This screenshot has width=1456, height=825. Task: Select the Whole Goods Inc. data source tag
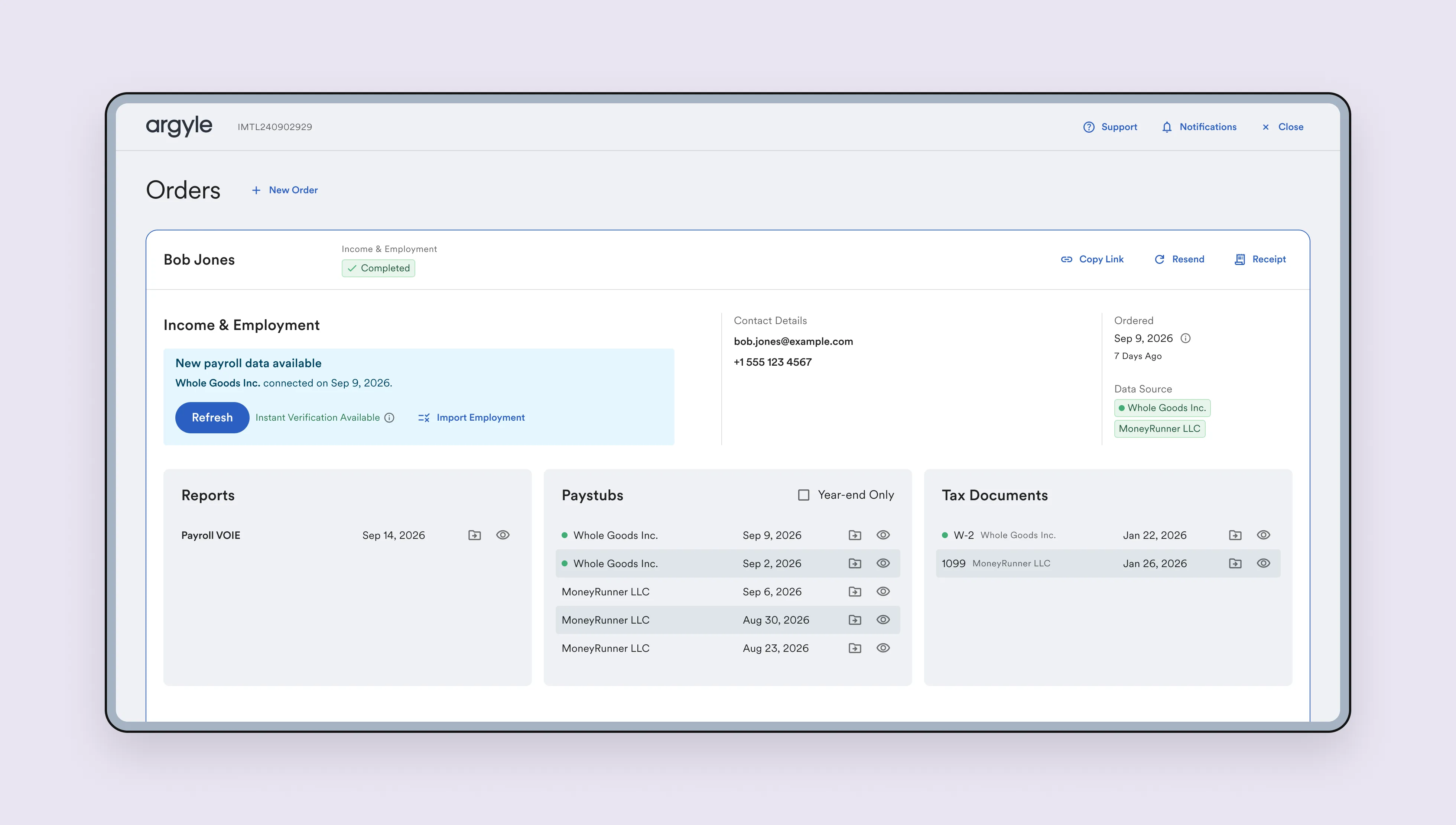point(1162,408)
